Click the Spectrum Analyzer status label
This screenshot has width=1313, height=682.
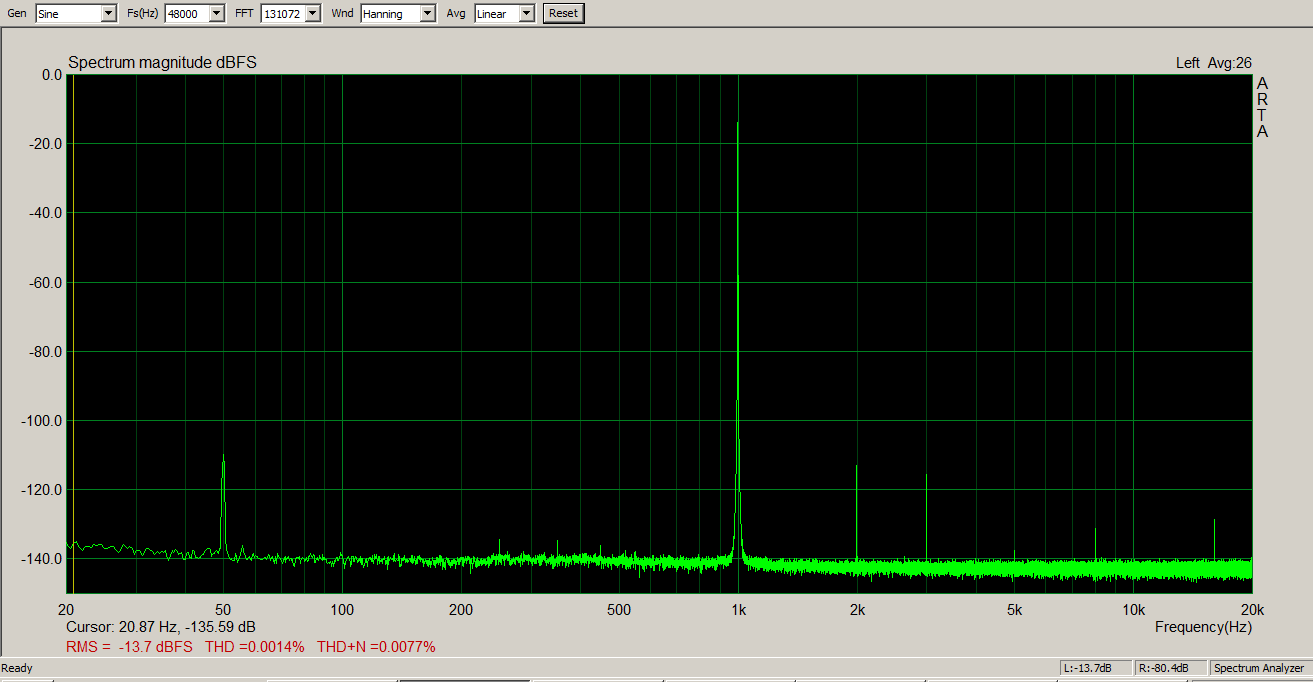(1259, 668)
